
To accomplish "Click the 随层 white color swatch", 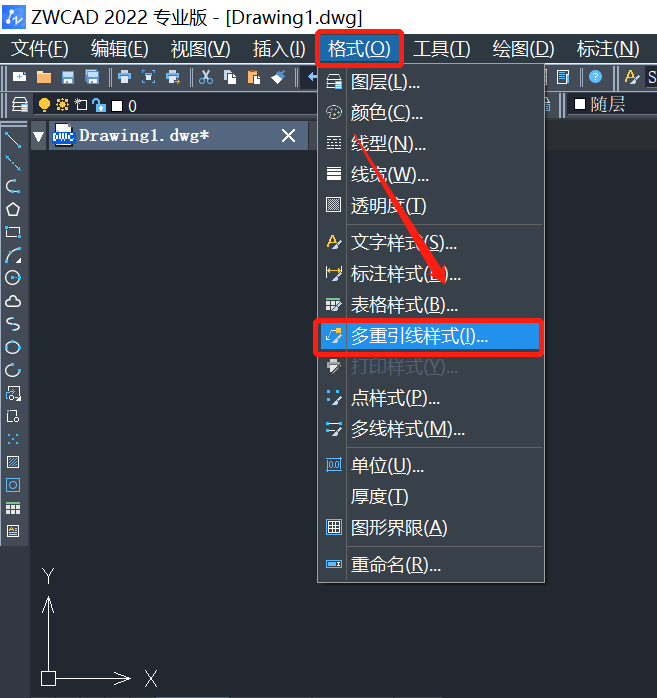I will click(580, 105).
